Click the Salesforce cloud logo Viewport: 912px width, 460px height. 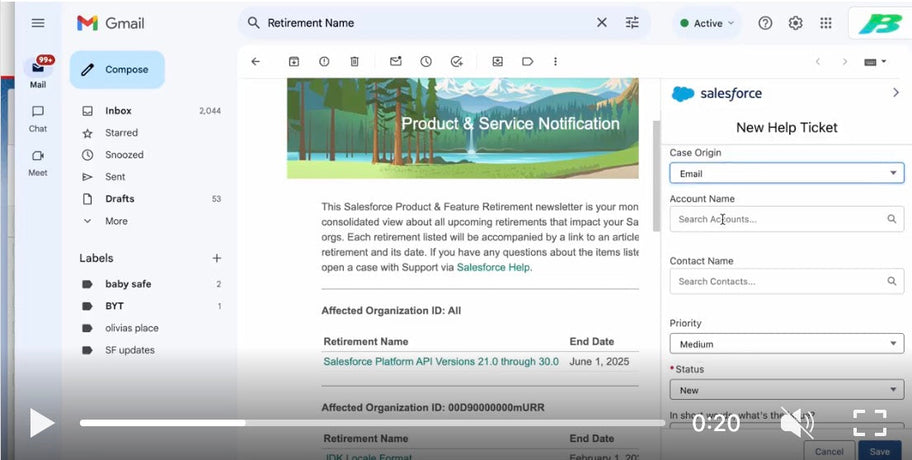click(x=683, y=94)
